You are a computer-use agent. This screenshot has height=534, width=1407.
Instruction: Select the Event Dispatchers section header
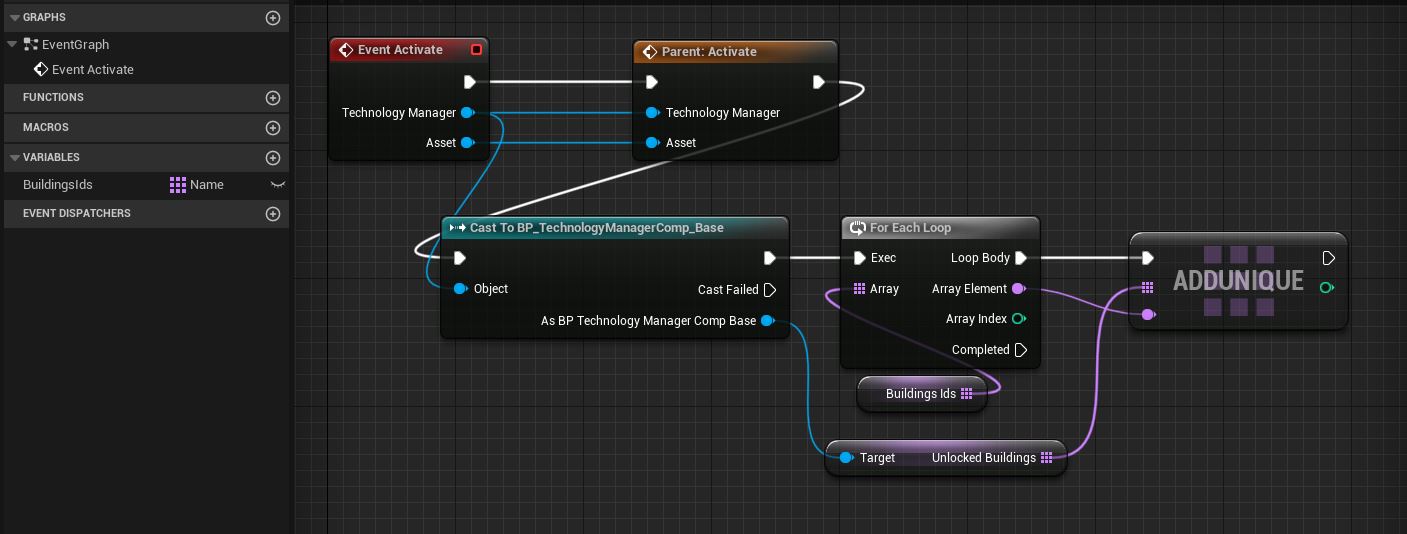77,214
